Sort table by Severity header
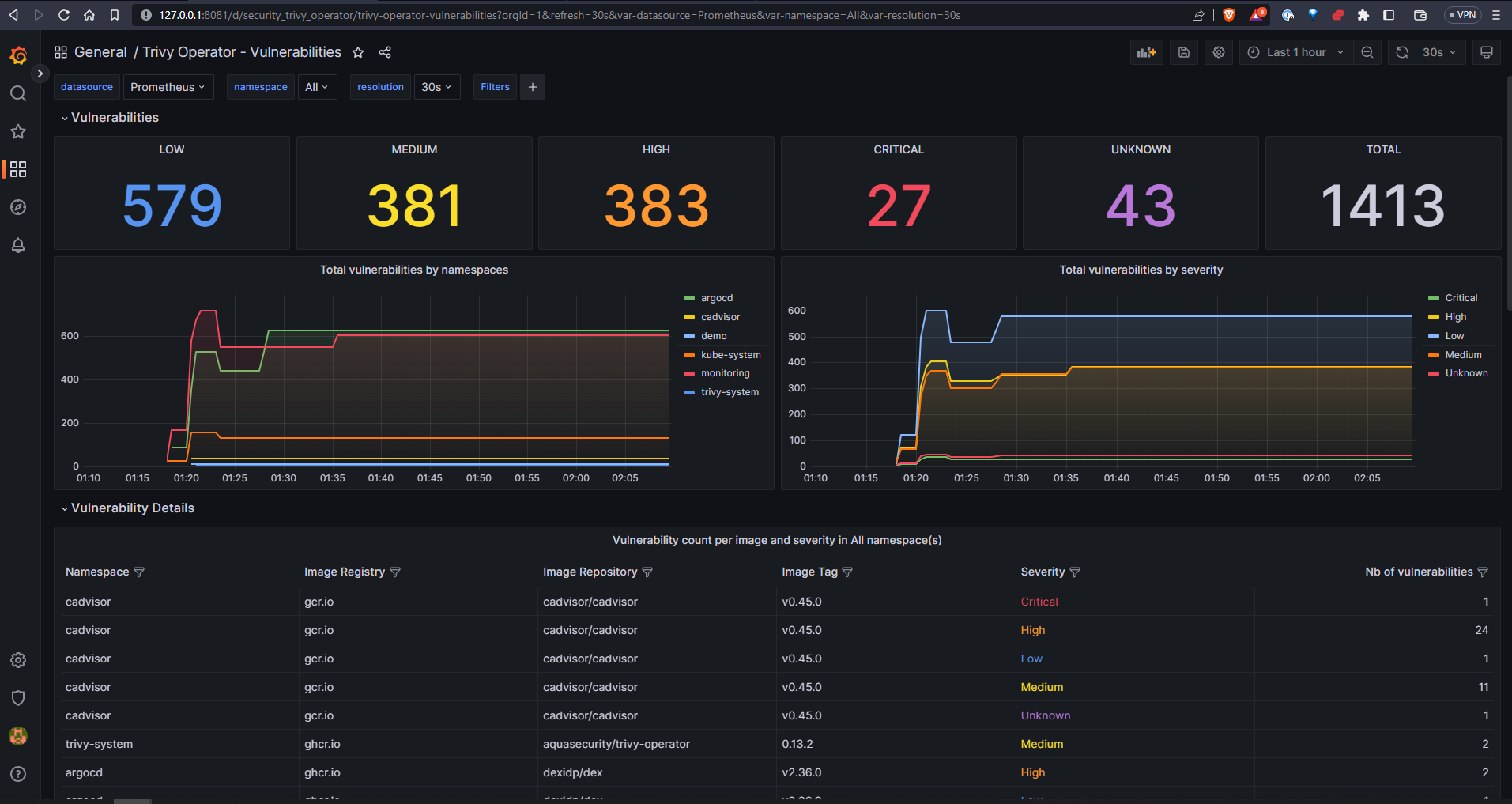 click(1043, 572)
